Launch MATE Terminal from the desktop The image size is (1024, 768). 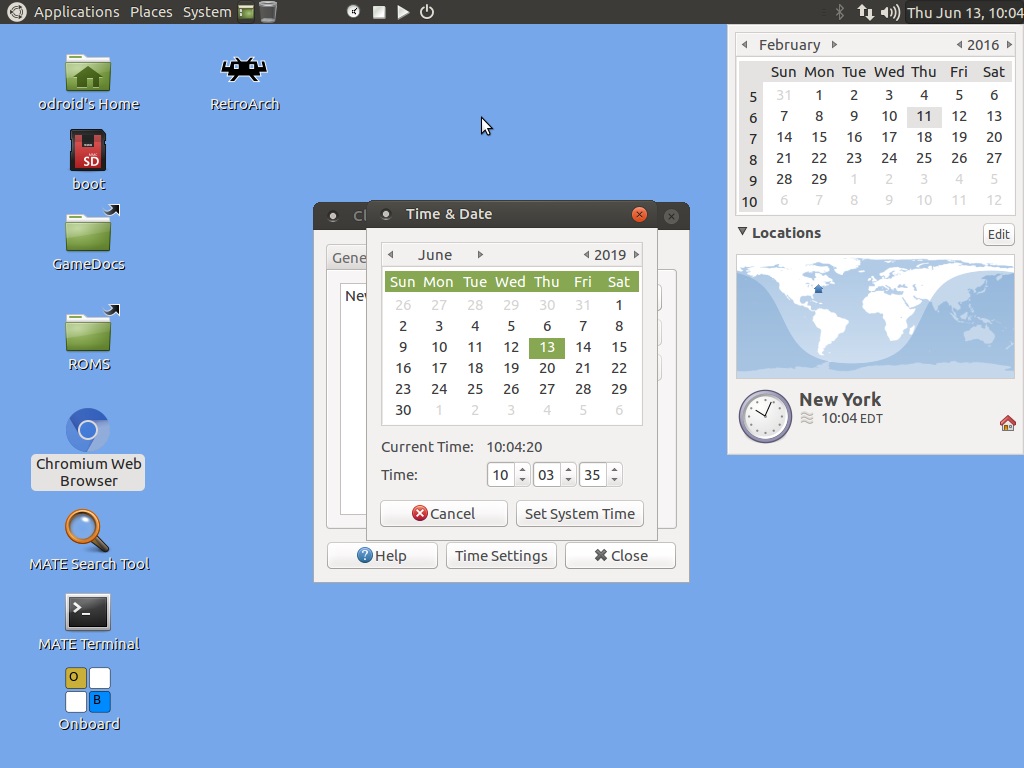point(88,612)
